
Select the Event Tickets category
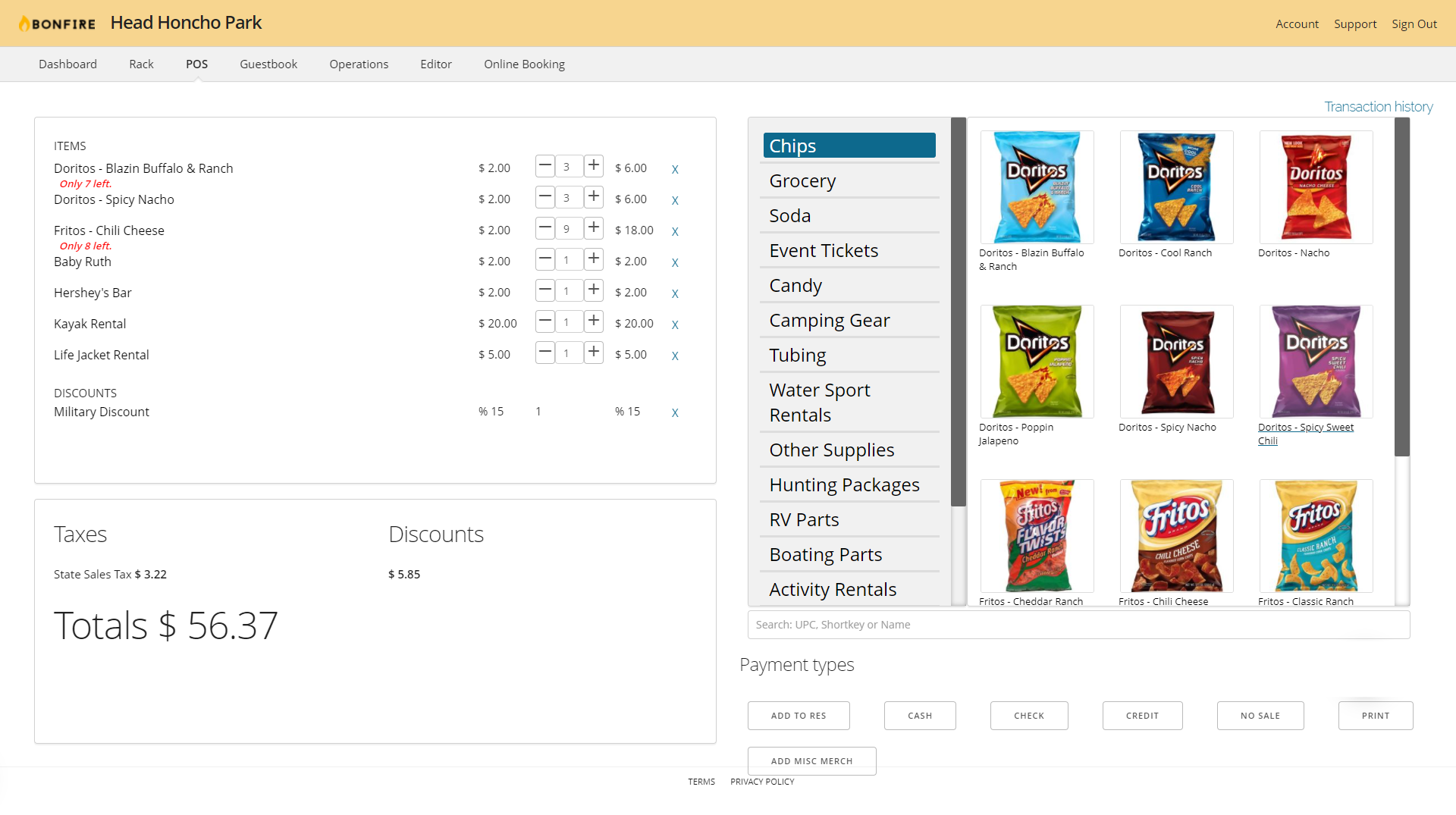[849, 251]
